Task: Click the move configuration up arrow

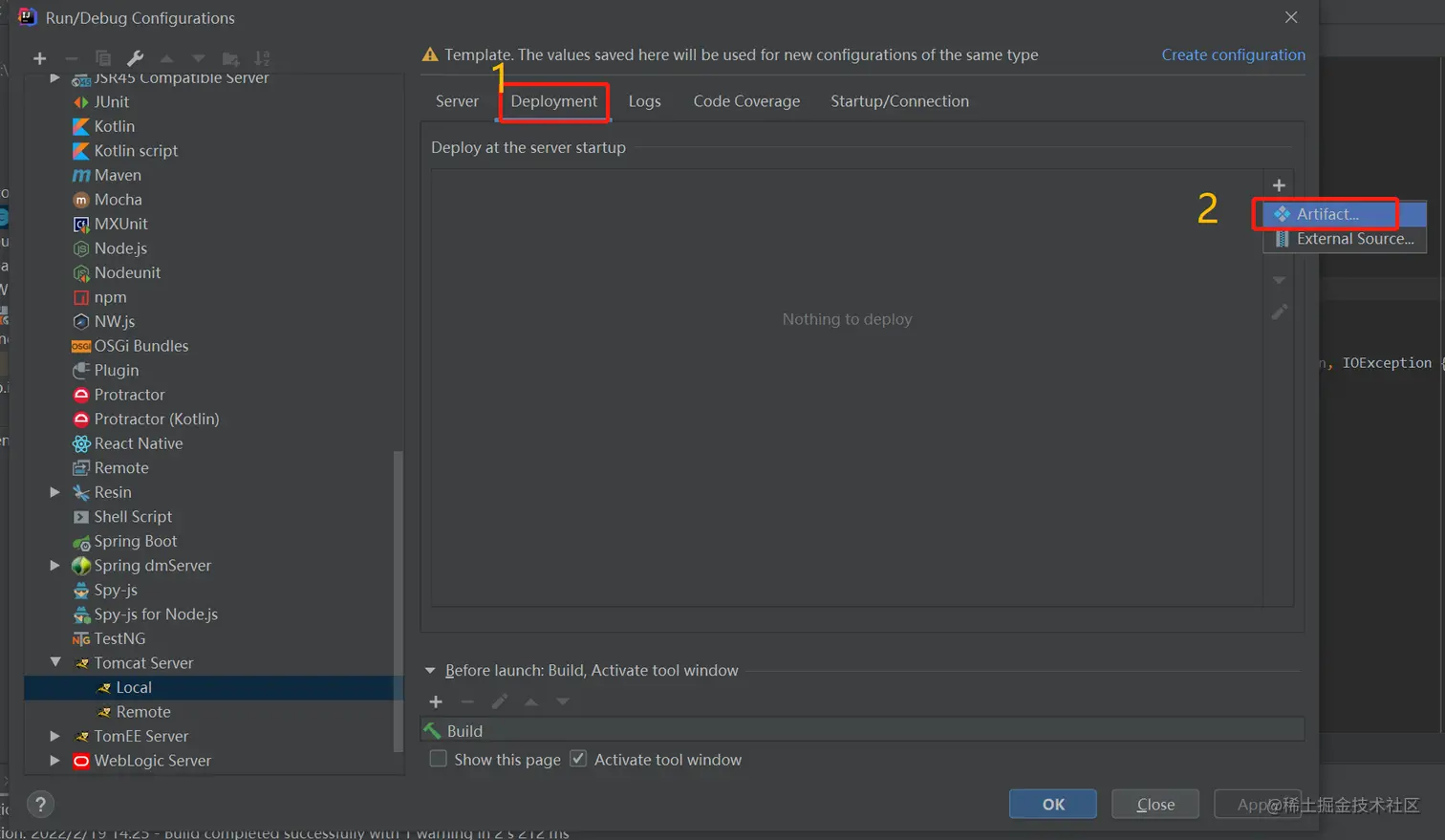Action: point(166,58)
